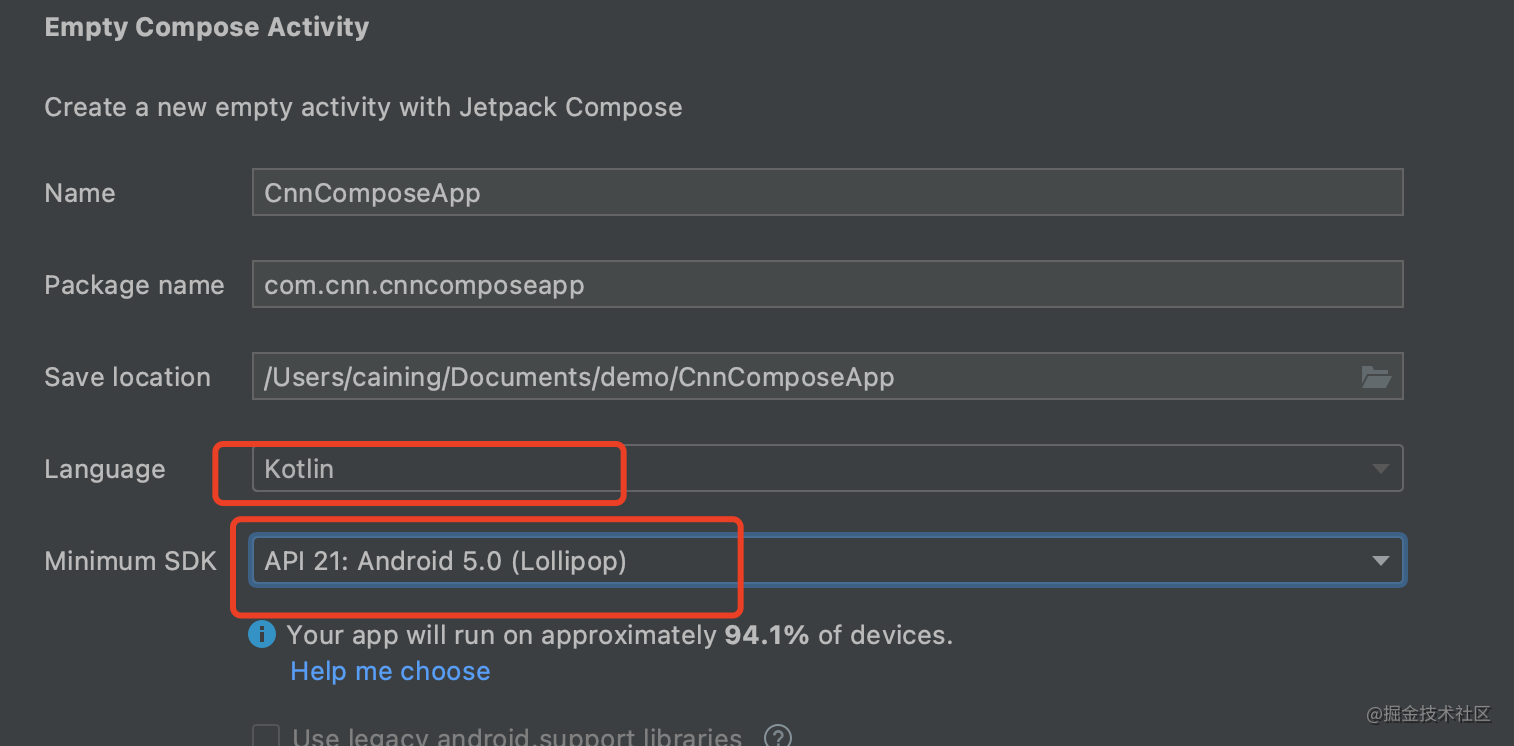Focus the Name field containing CnnComposeApp
The height and width of the screenshot is (746, 1514).
point(826,193)
